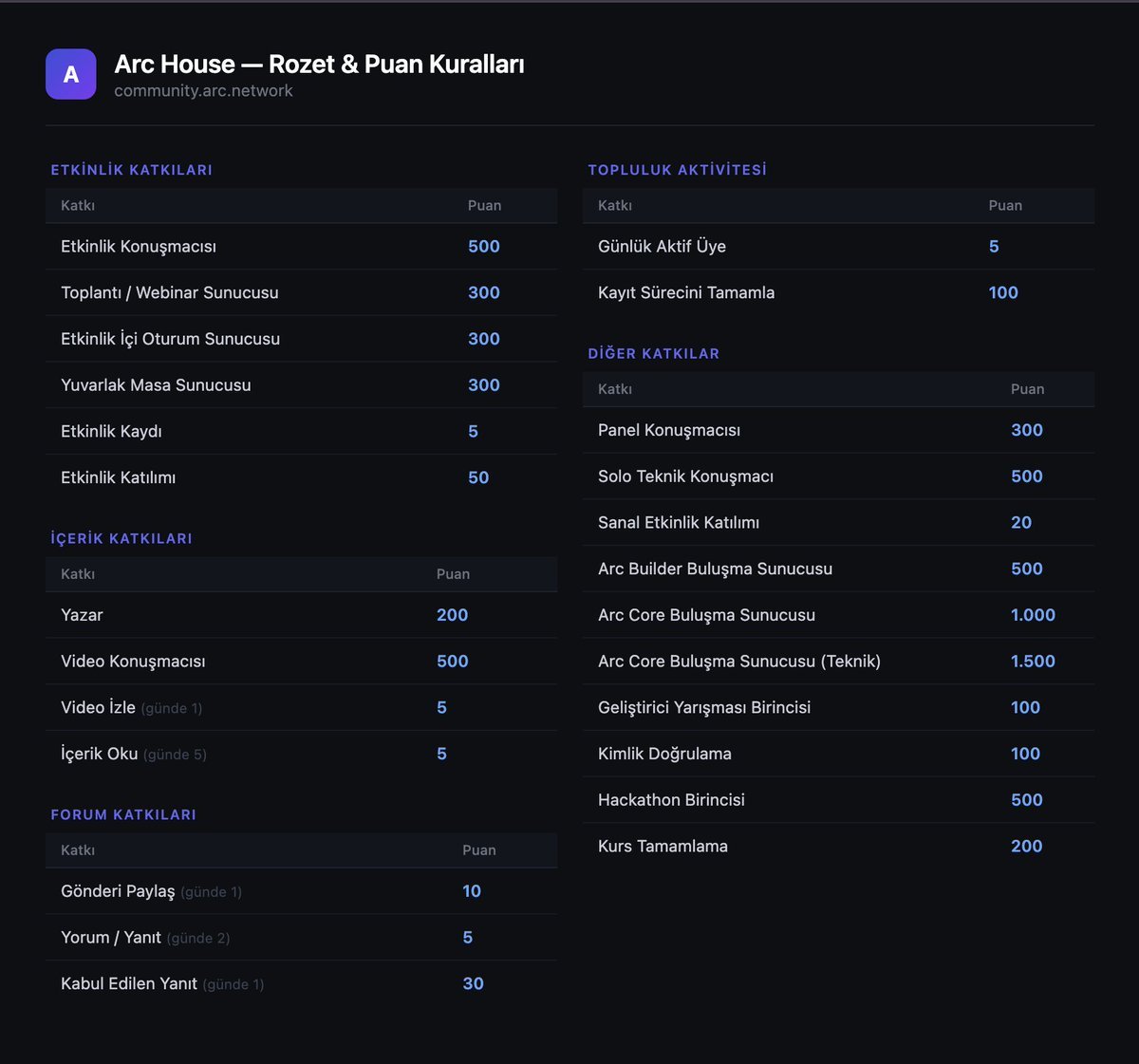This screenshot has width=1139, height=1064.
Task: Select the Etkinlik İçi Oturum Sunucusu label
Action: [x=171, y=339]
